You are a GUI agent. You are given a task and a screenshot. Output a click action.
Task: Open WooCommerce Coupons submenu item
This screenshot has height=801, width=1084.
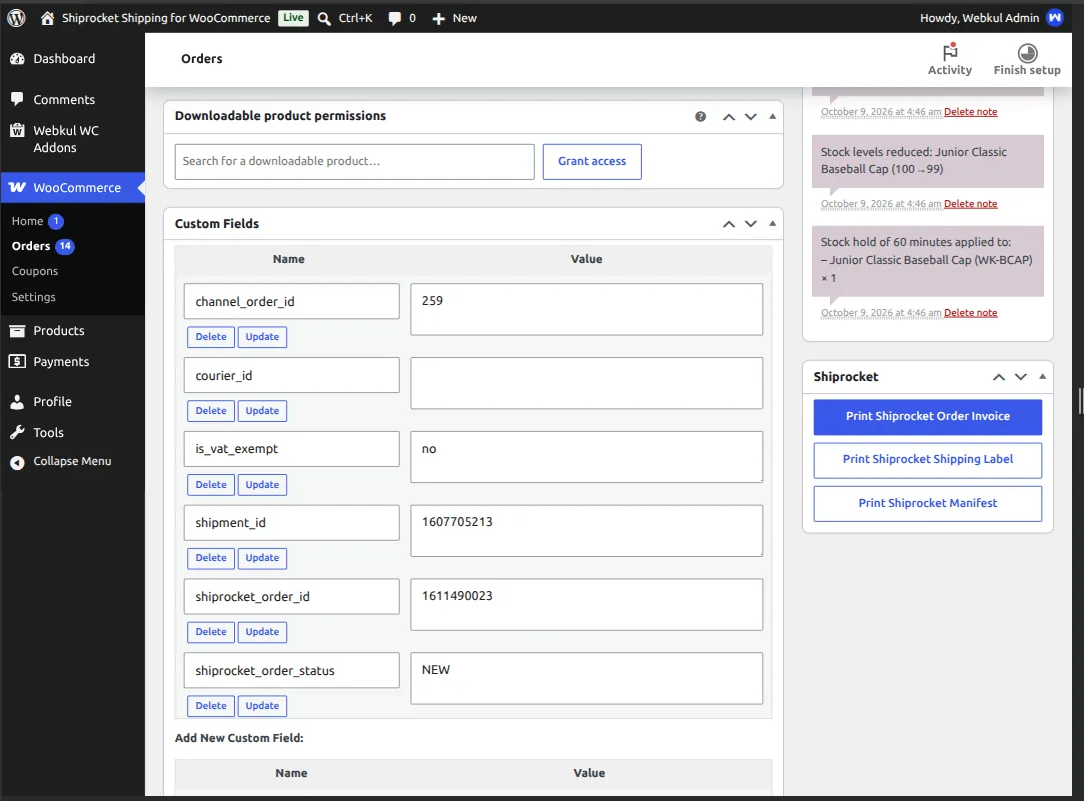click(x=35, y=271)
